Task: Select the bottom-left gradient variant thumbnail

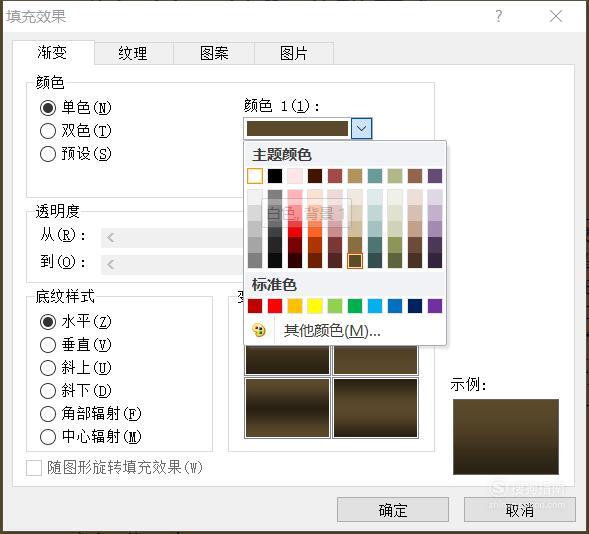Action: [287, 408]
